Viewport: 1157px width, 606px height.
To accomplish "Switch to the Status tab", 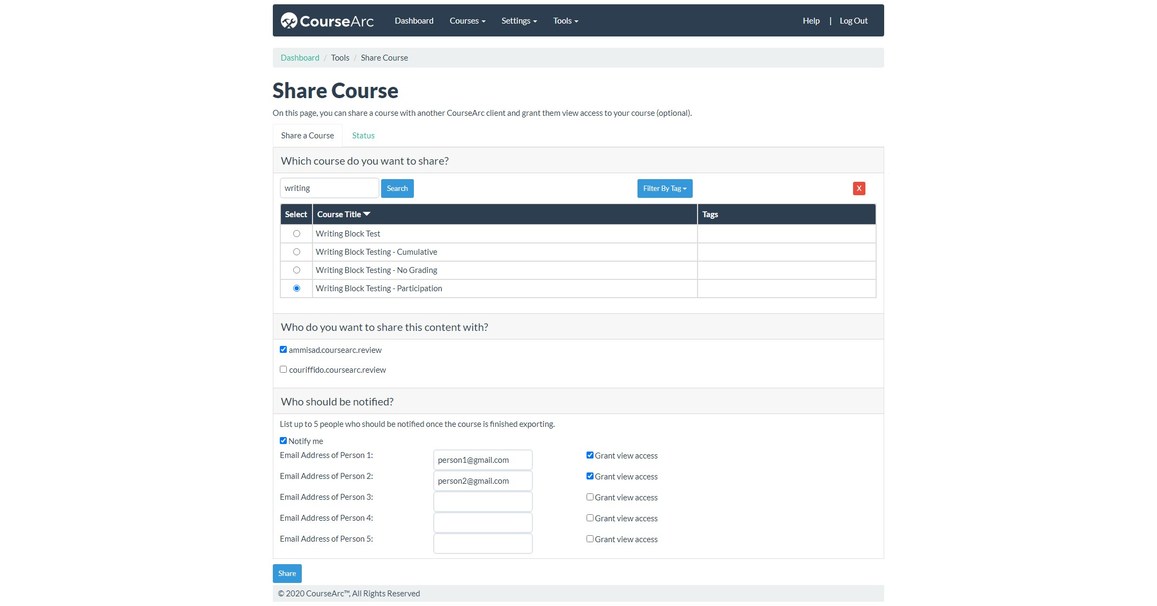I will pyautogui.click(x=364, y=134).
